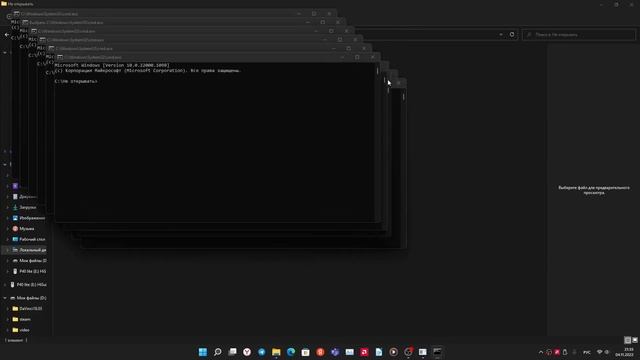640x360 pixels.
Task: Switch Explorer to large icons view
Action: tap(635, 340)
